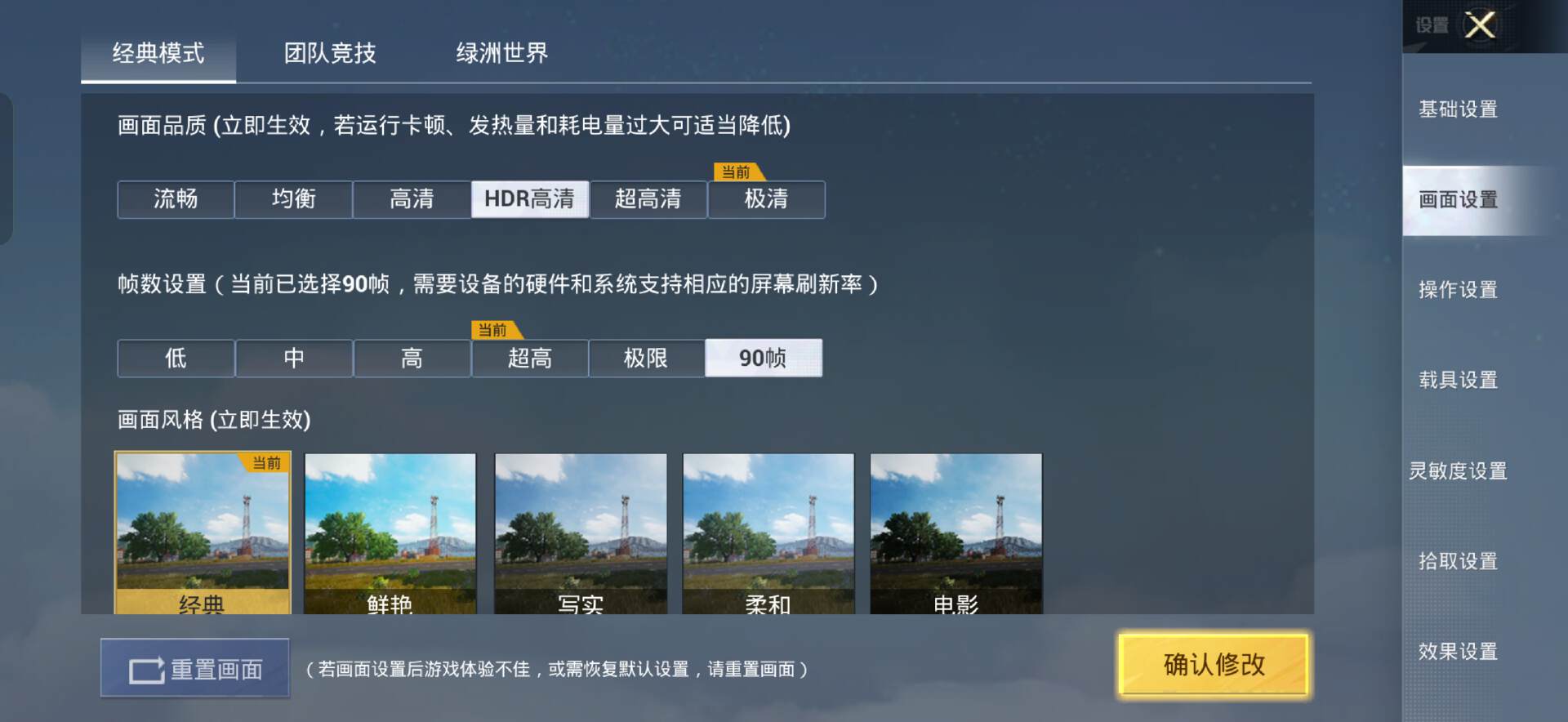Open 拾取设置 in the sidebar
This screenshot has width=1568, height=722.
[x=1458, y=561]
